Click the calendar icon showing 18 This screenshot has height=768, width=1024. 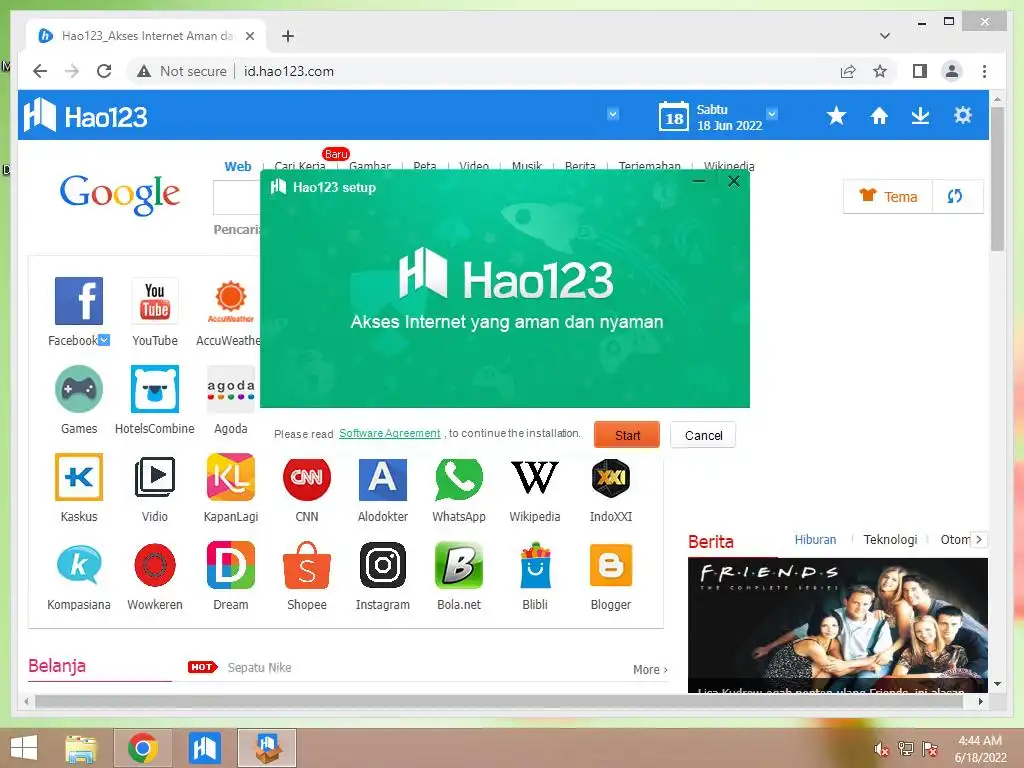[673, 117]
